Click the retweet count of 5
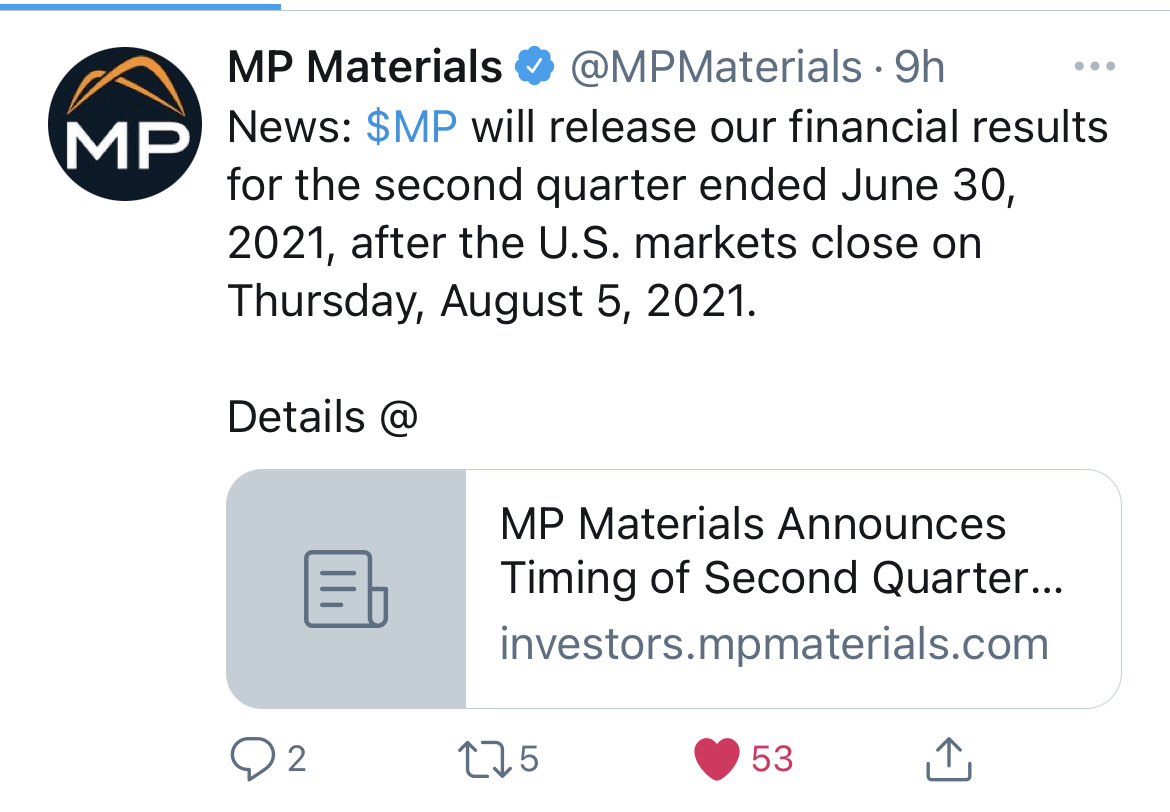The height and width of the screenshot is (812, 1170). [x=529, y=759]
